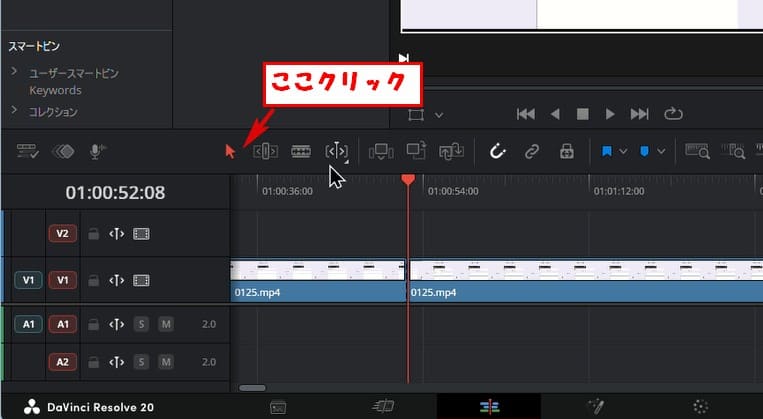Click the Overwrite Clip toolbar icon
This screenshot has width=763, height=419.
pyautogui.click(x=417, y=151)
